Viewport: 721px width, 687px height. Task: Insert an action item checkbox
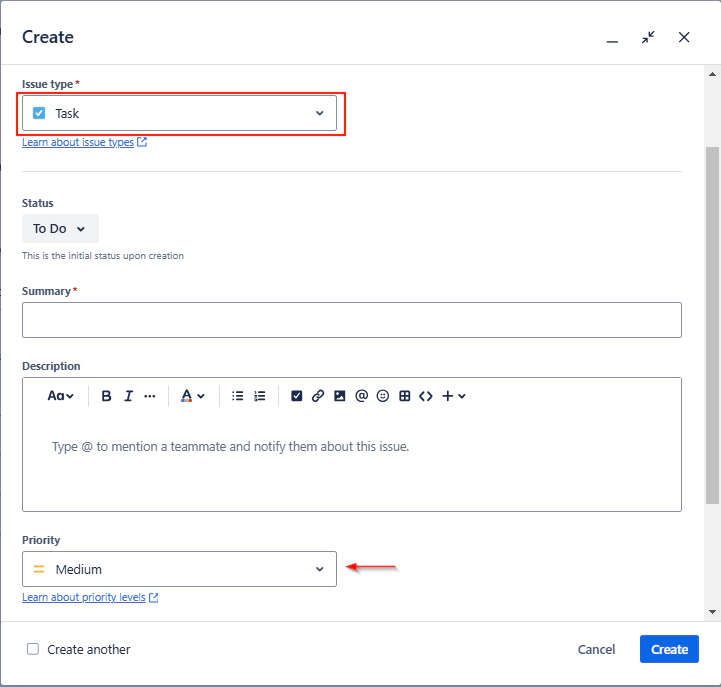point(297,396)
